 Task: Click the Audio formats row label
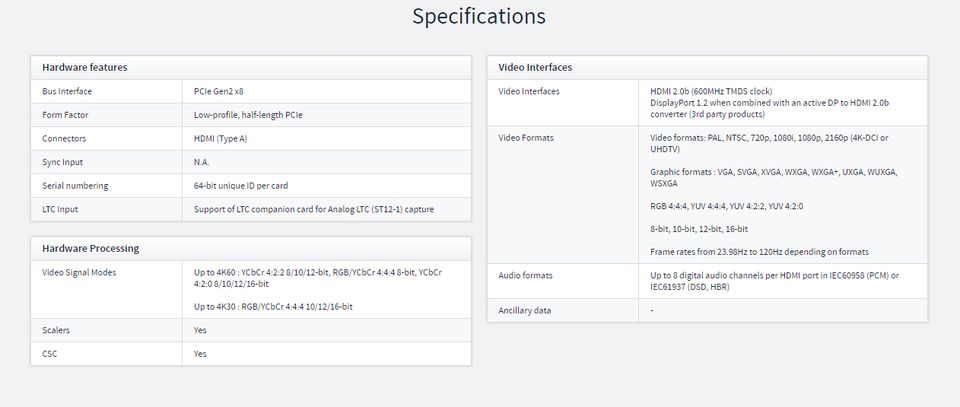(525, 275)
